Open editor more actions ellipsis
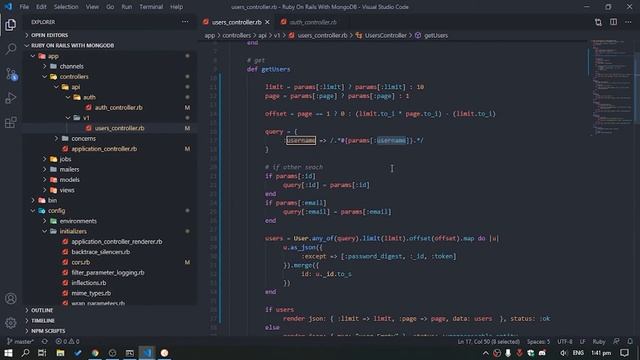 628,22
